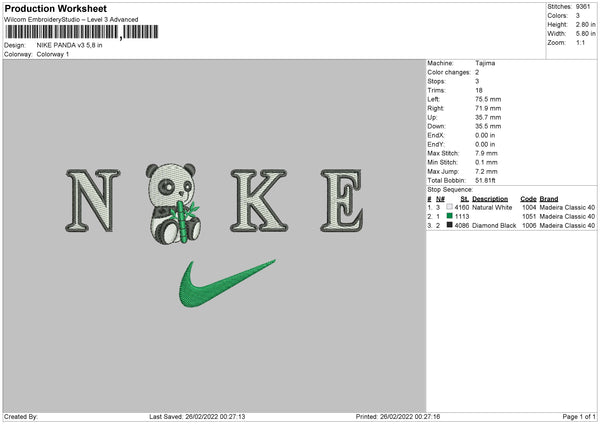Click the Width value 5.80 in

coord(585,34)
